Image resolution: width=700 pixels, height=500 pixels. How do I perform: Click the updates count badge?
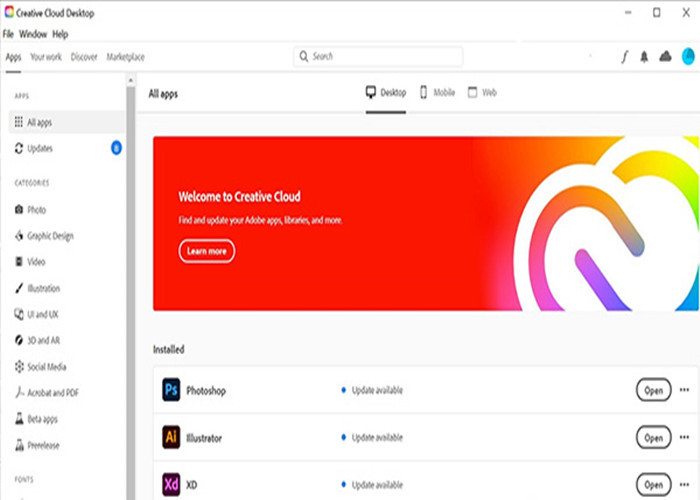point(116,148)
